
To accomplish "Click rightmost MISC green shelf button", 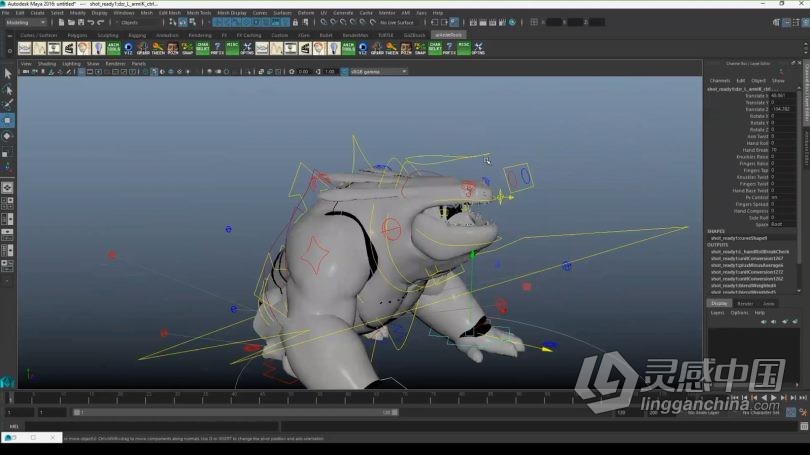I will [464, 49].
